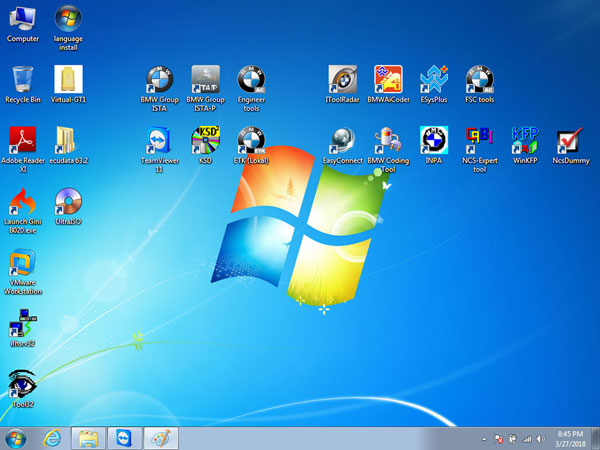600x450 pixels.
Task: Open the BMW Coding Tool shortcut
Action: click(x=388, y=141)
